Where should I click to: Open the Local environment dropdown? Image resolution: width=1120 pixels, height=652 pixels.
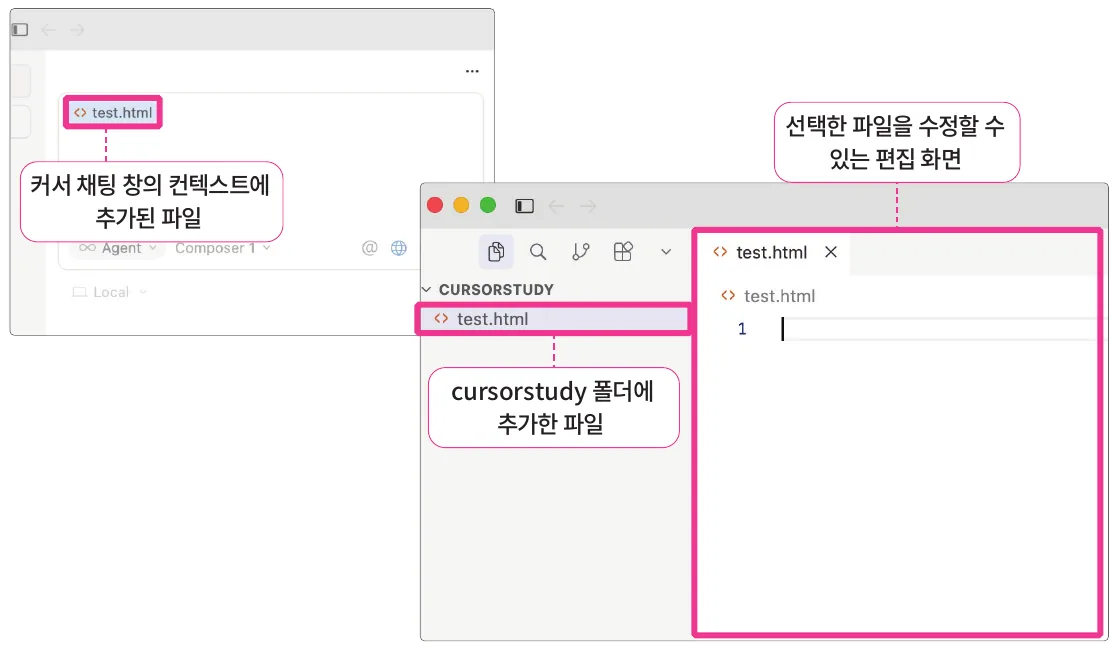(x=110, y=292)
